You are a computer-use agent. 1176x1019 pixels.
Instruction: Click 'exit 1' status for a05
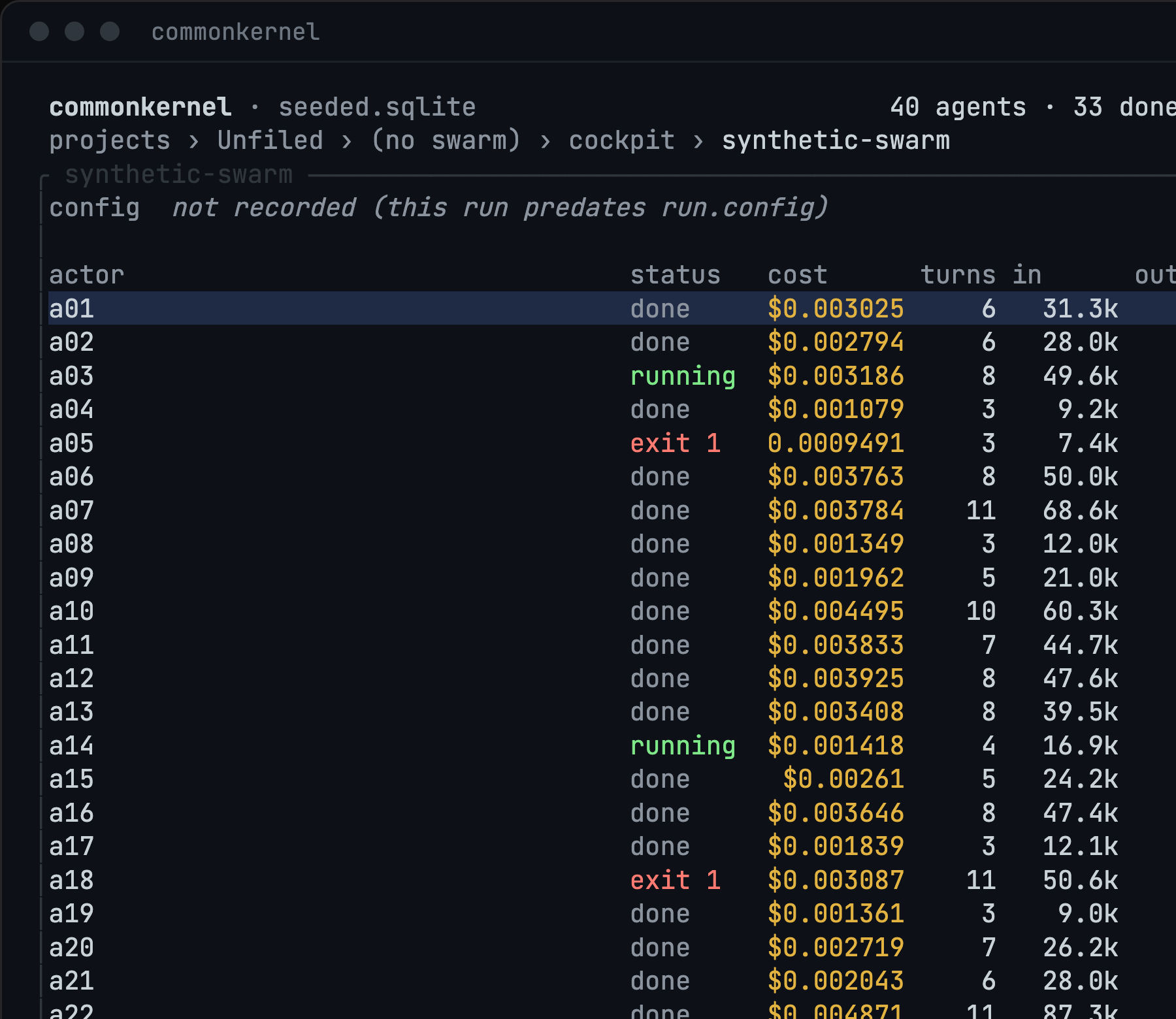point(675,443)
